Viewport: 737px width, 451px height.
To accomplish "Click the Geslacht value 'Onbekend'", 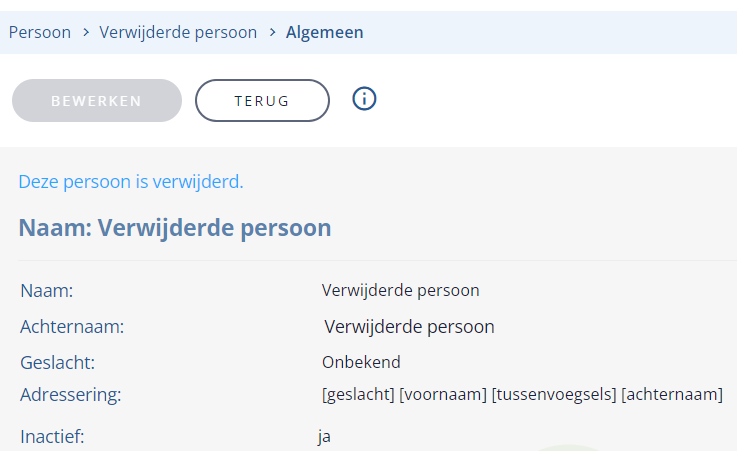I will (x=361, y=362).
